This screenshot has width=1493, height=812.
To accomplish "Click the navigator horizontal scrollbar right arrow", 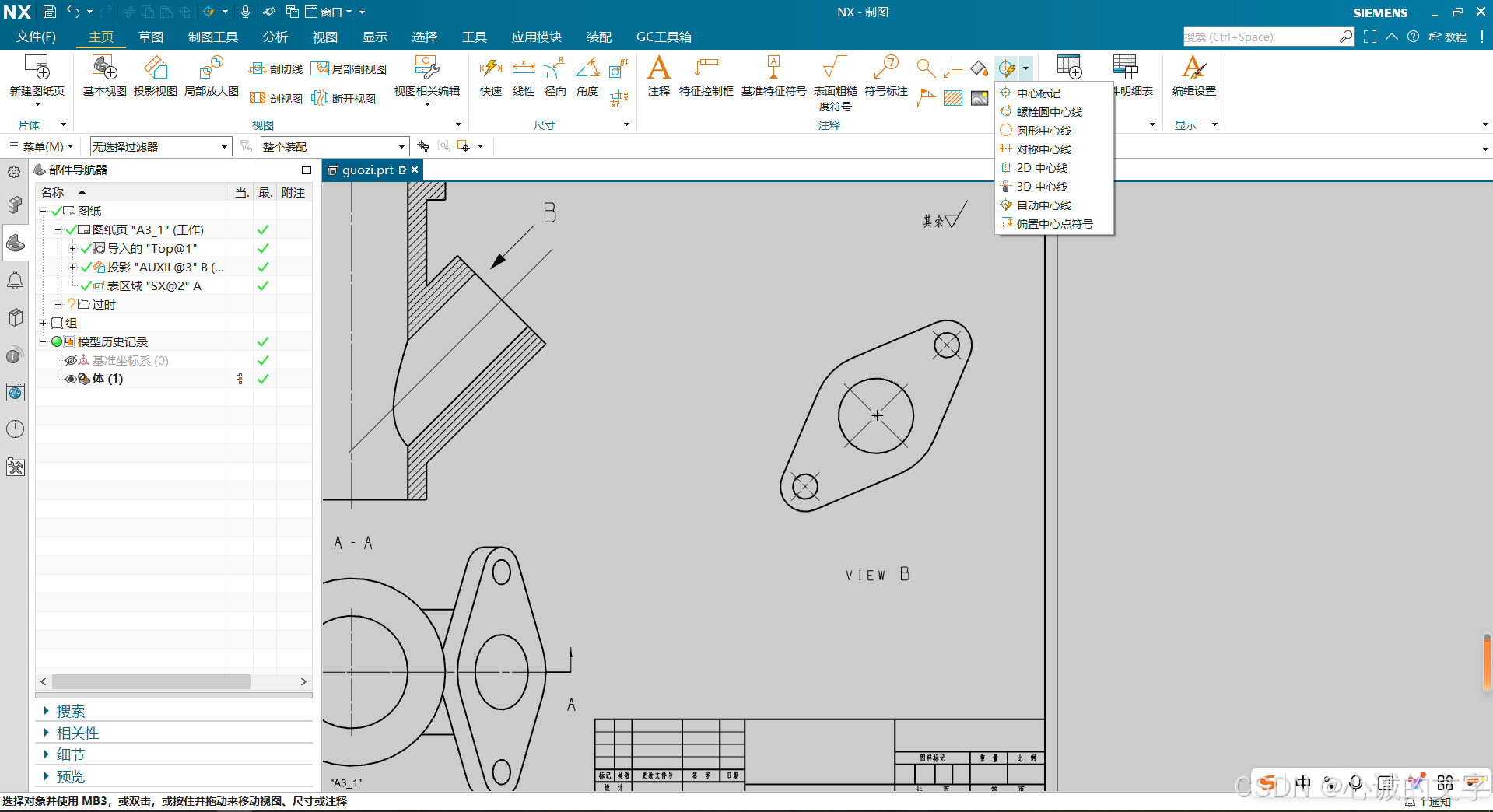I will 303,681.
